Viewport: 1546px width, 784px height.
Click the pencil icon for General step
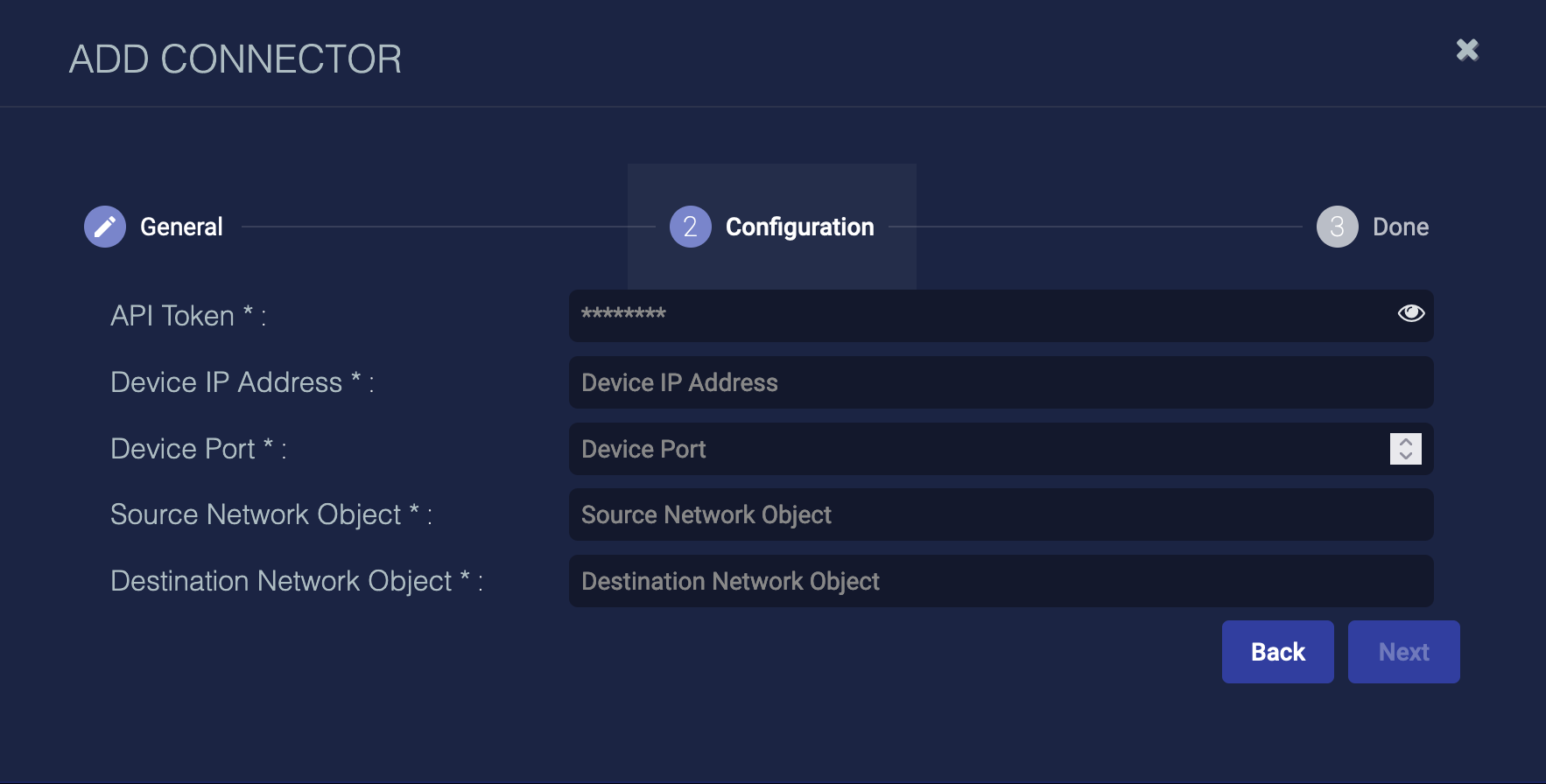(x=105, y=227)
